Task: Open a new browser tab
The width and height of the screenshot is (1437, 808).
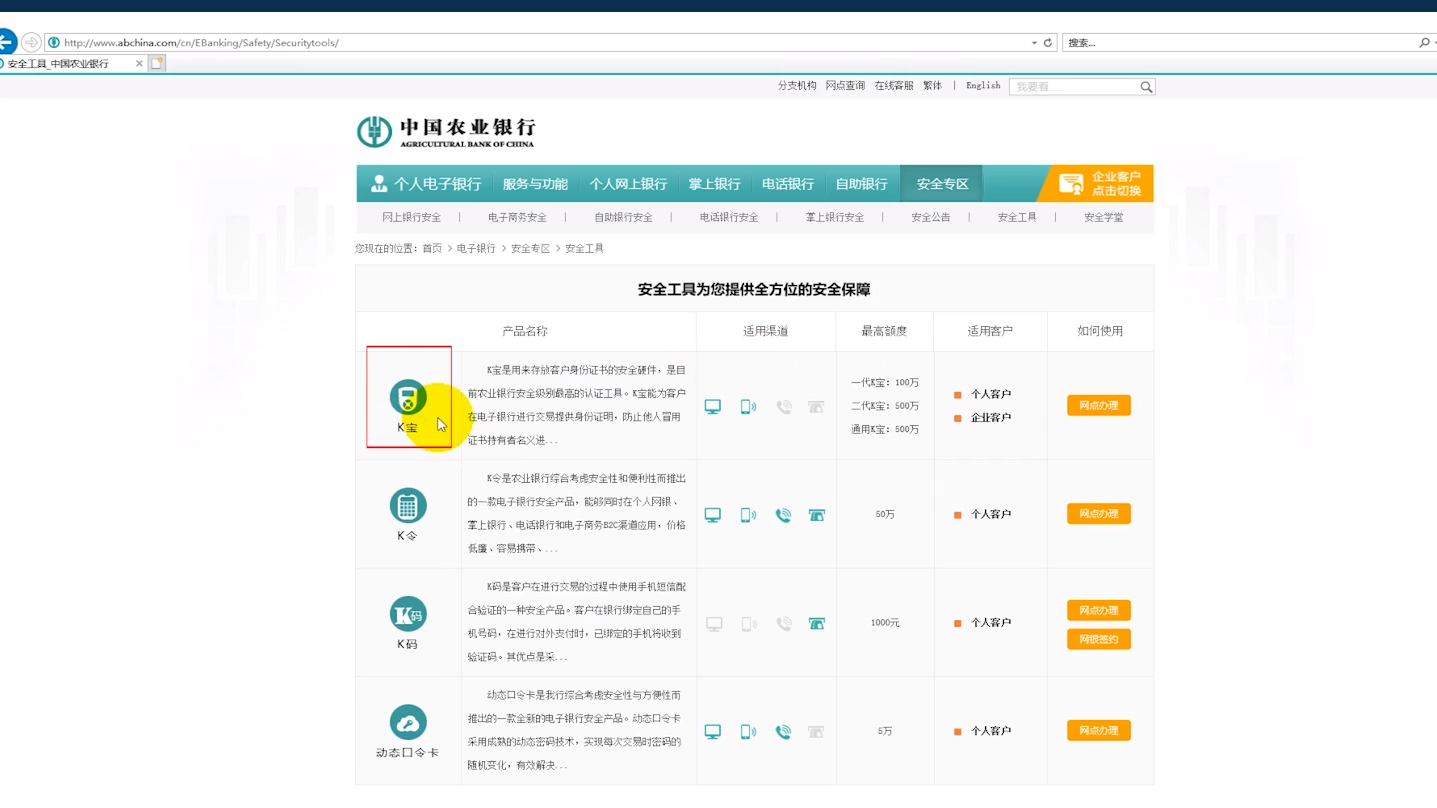Action: [157, 63]
